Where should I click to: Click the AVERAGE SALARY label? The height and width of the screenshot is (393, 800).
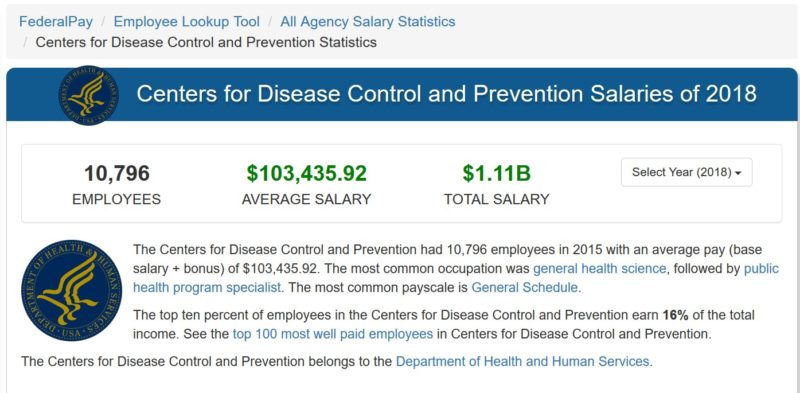click(307, 199)
